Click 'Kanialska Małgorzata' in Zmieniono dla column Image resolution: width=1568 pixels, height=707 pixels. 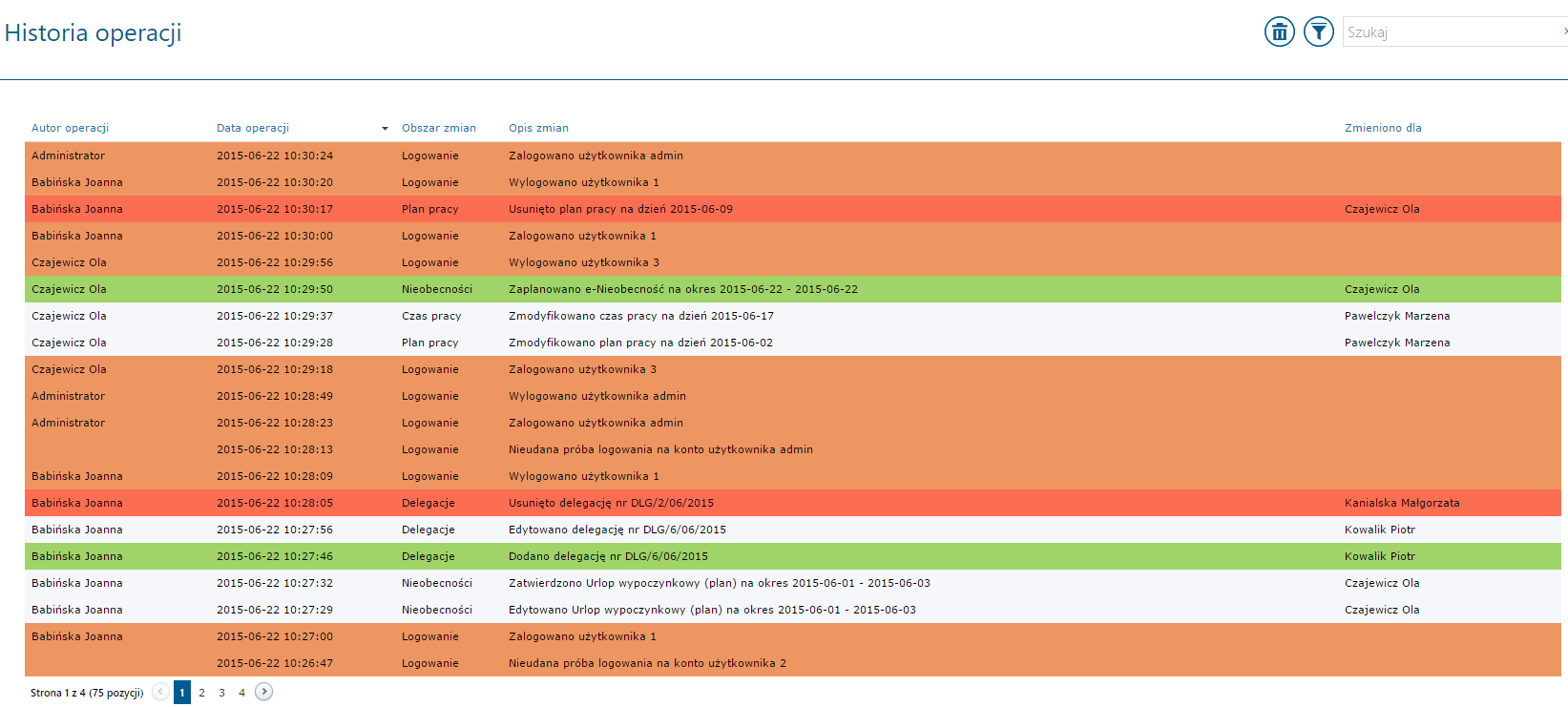[1402, 503]
